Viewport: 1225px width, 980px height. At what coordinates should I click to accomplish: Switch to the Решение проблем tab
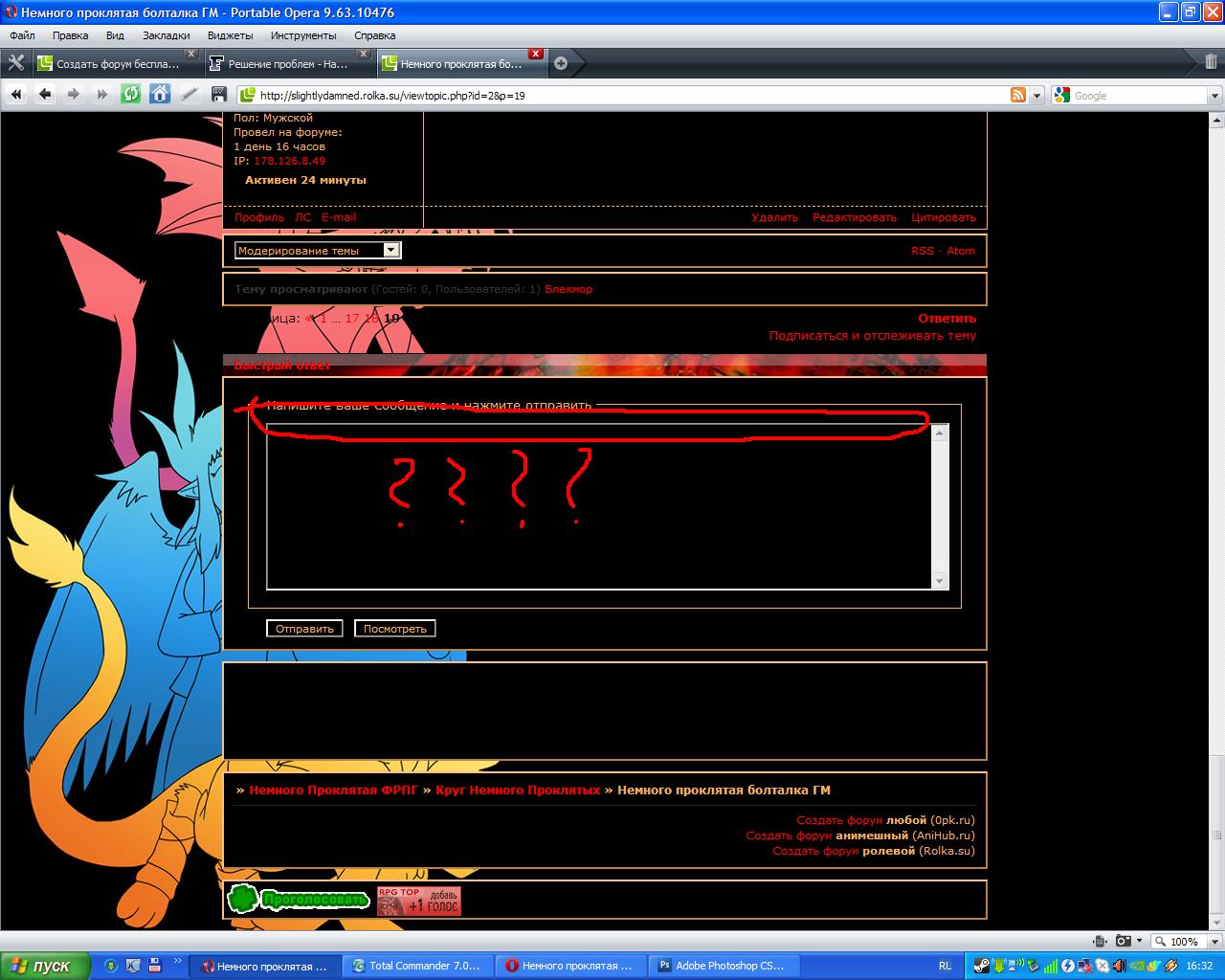tap(288, 64)
